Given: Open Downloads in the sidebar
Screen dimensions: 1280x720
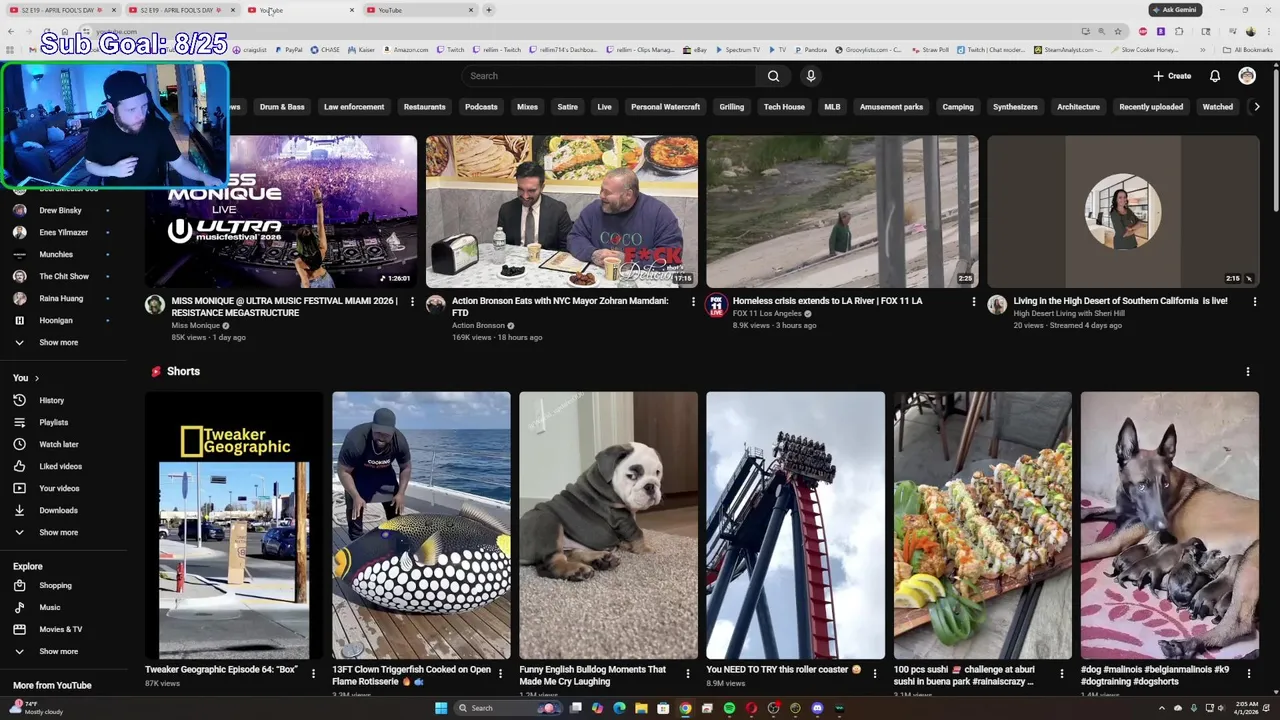Looking at the screenshot, I should [60, 510].
